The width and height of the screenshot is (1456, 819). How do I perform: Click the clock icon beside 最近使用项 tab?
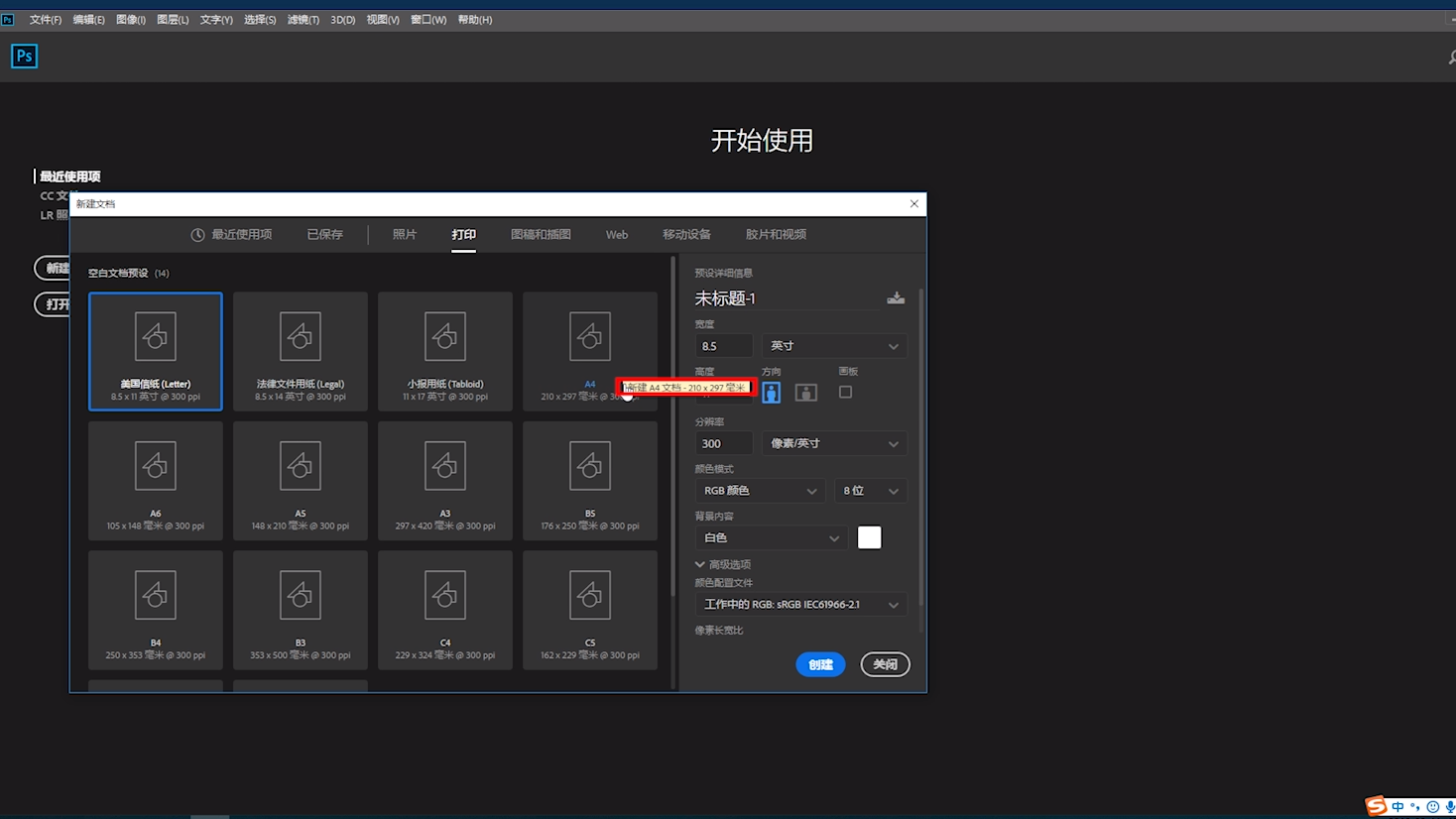pos(197,235)
